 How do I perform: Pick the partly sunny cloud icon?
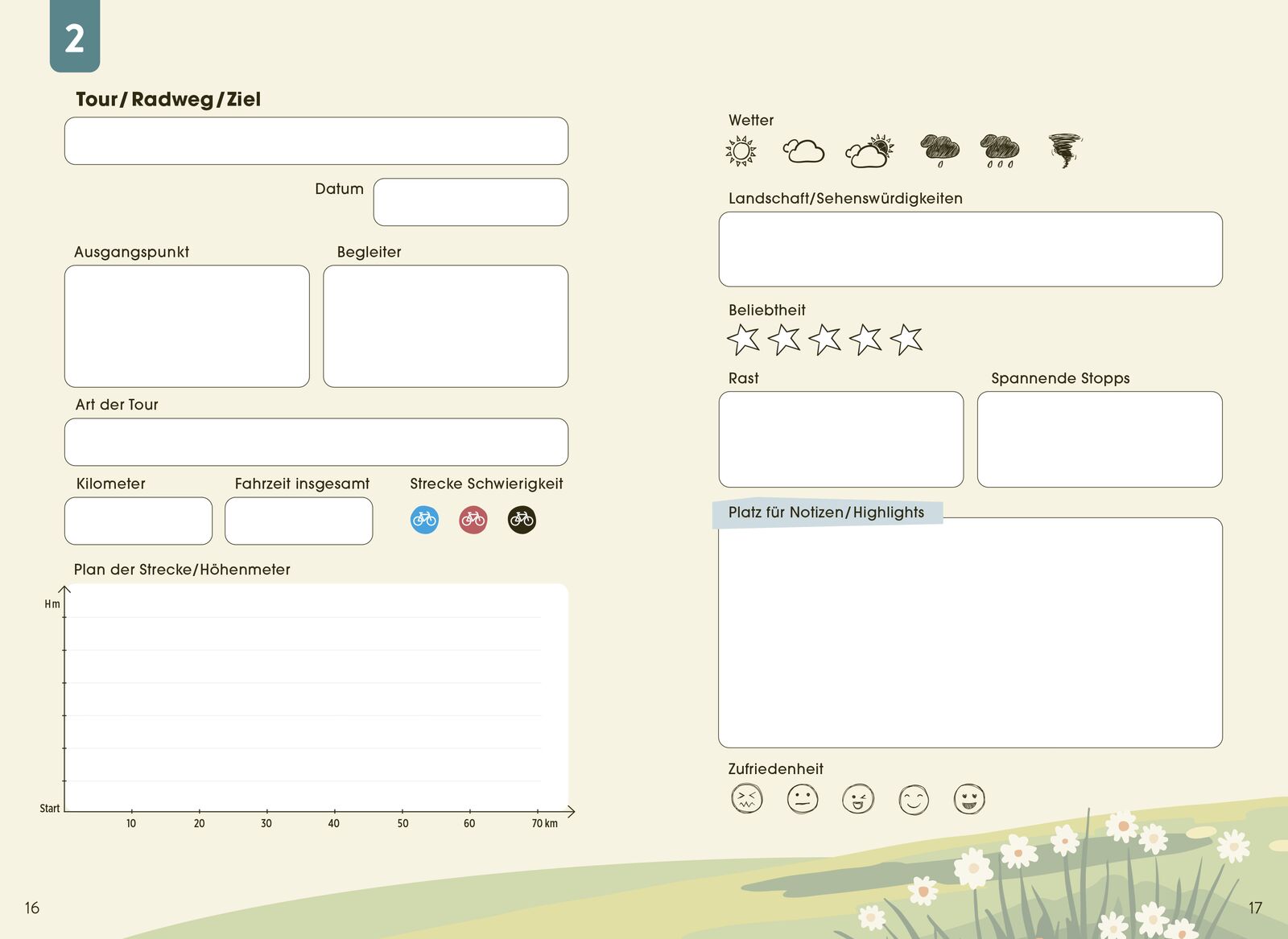(869, 151)
